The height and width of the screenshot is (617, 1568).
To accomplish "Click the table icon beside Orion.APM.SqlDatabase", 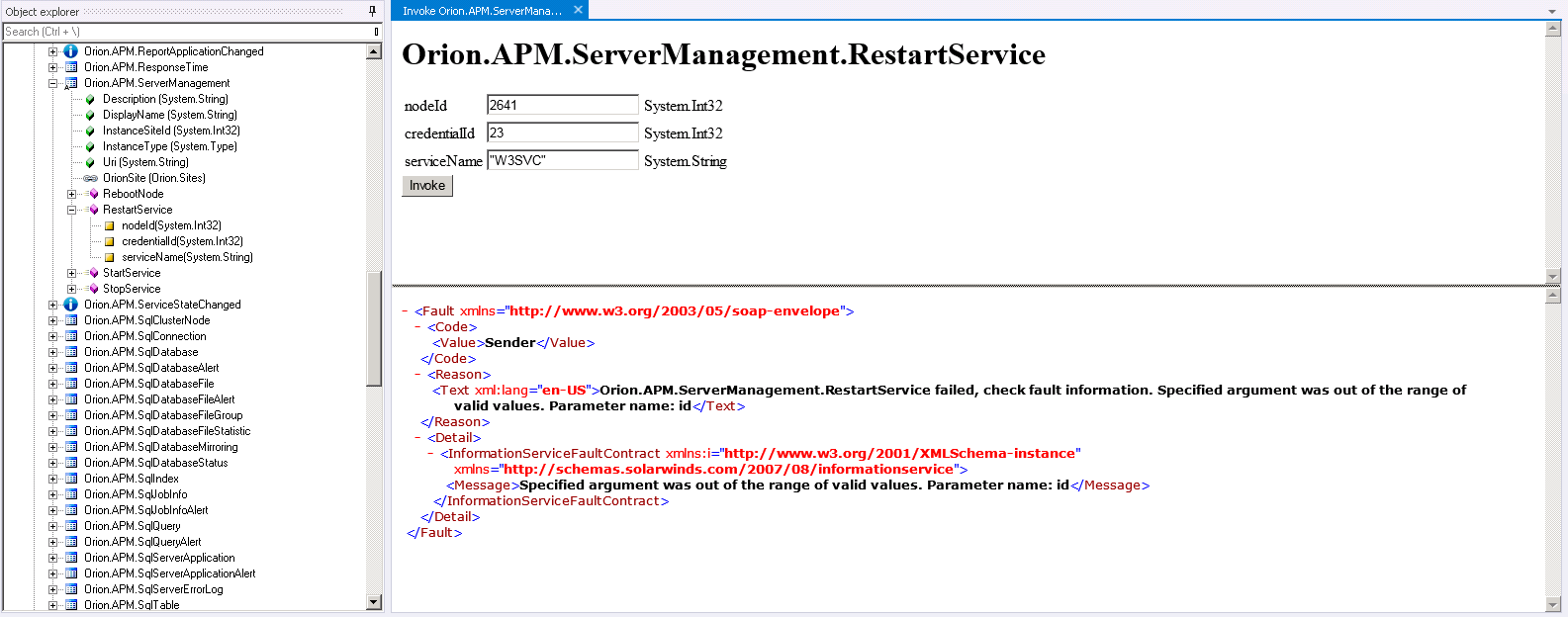I will (71, 352).
